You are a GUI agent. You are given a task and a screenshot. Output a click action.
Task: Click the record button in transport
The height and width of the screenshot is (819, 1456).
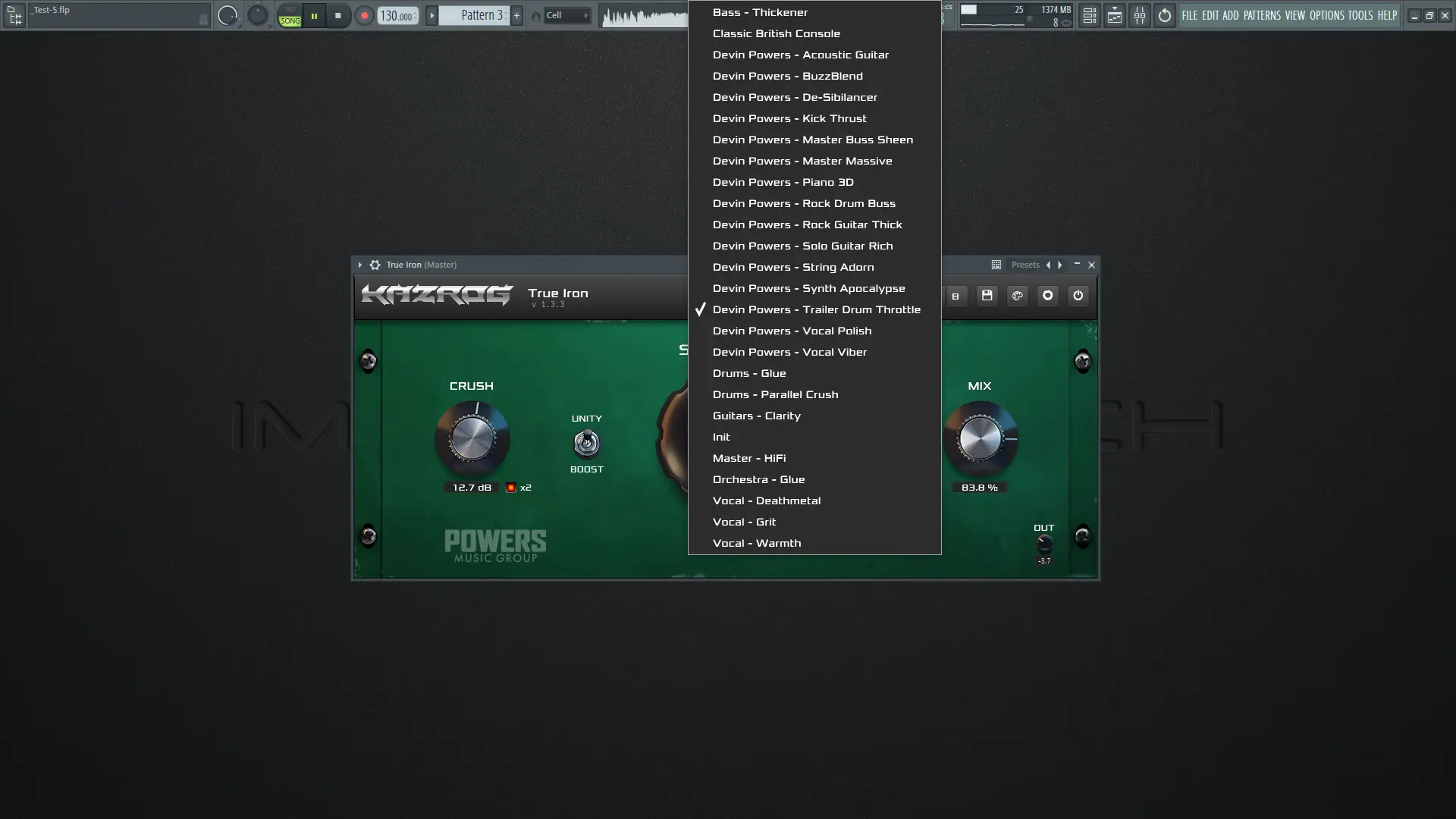click(364, 15)
